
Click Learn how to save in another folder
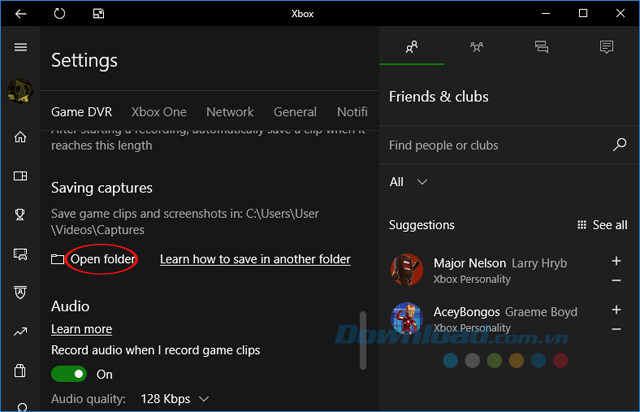coord(255,259)
